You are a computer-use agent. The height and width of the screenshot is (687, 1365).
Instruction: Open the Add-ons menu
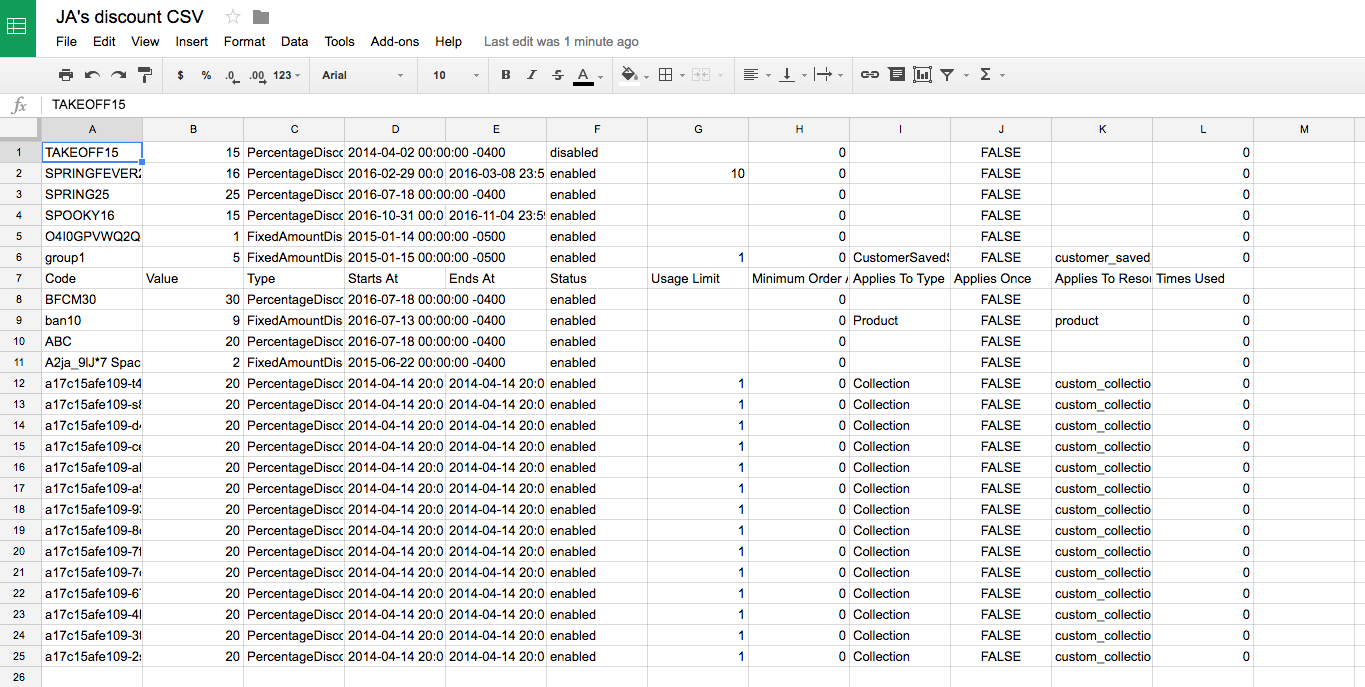(x=395, y=41)
